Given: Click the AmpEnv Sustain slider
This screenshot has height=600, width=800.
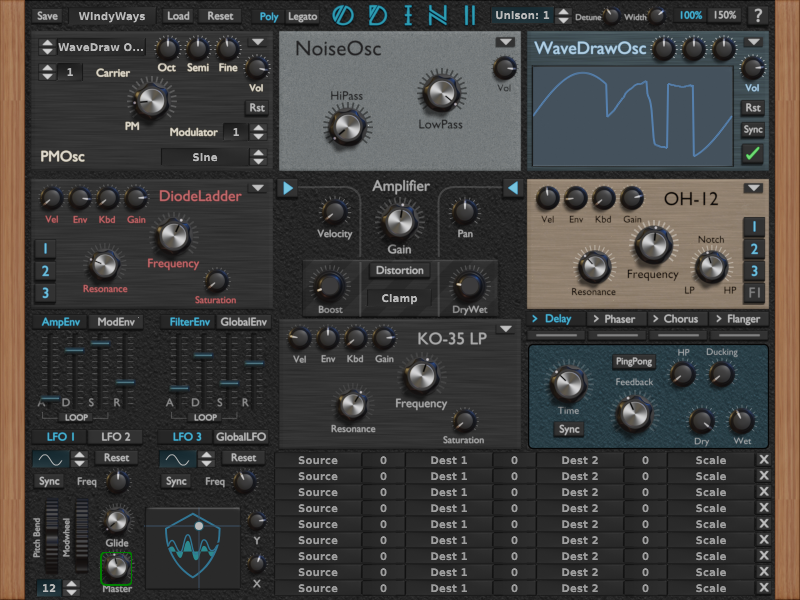Looking at the screenshot, I should click(100, 370).
